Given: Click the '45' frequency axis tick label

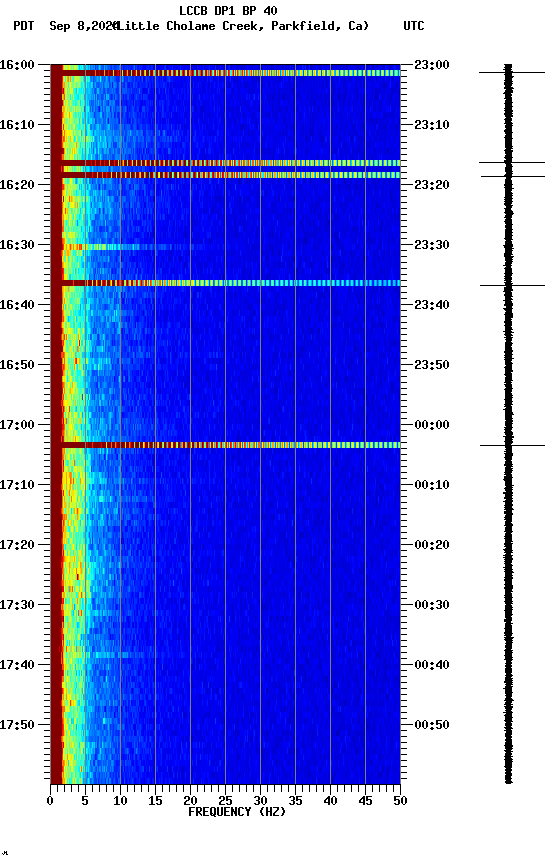Looking at the screenshot, I should (x=365, y=801).
